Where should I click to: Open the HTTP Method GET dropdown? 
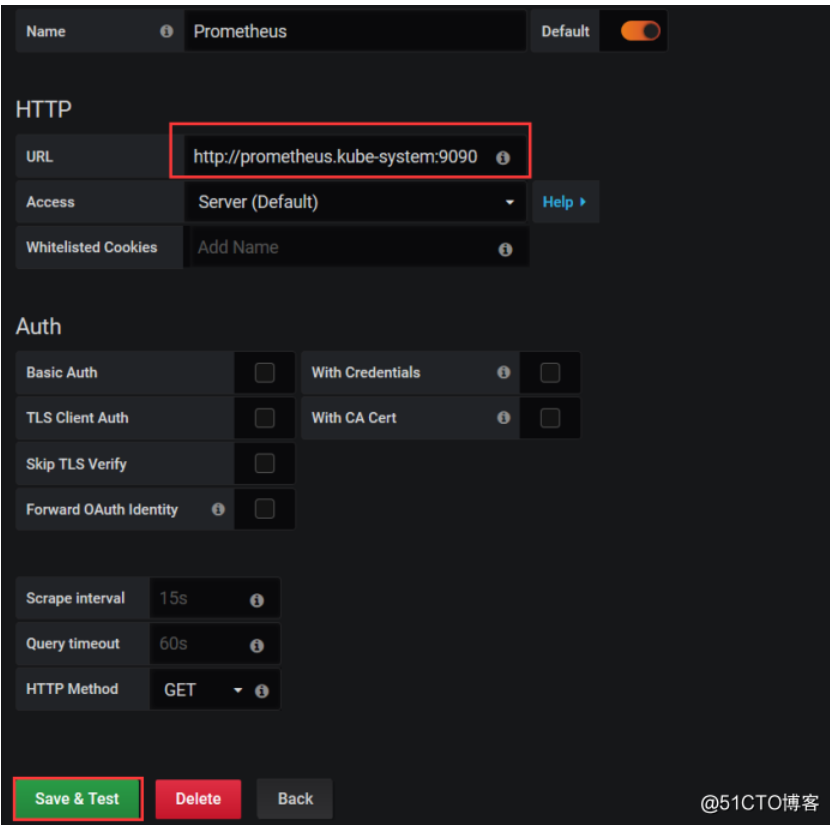204,690
